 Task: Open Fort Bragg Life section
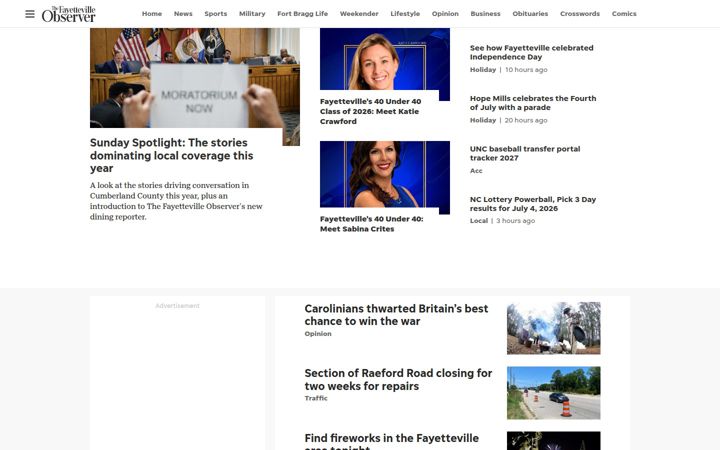(x=303, y=14)
